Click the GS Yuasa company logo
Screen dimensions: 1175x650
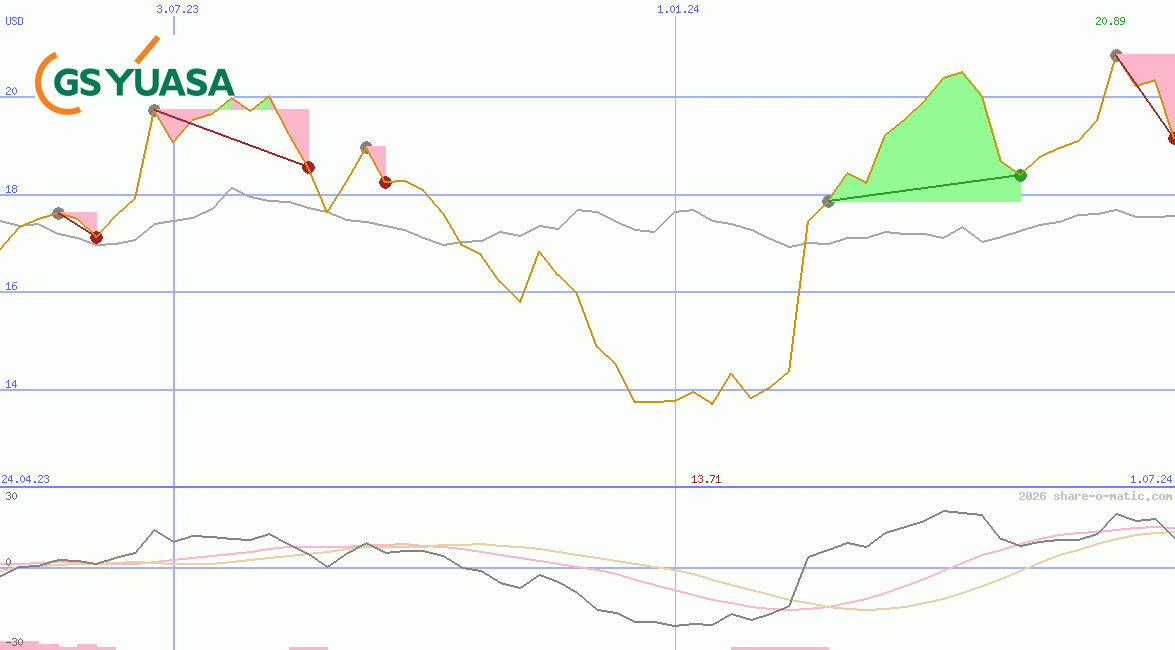coord(134,78)
